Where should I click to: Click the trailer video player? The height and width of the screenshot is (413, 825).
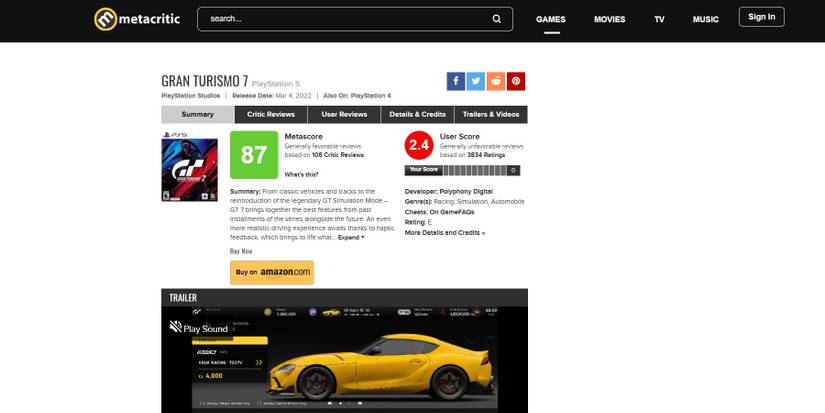coord(344,360)
